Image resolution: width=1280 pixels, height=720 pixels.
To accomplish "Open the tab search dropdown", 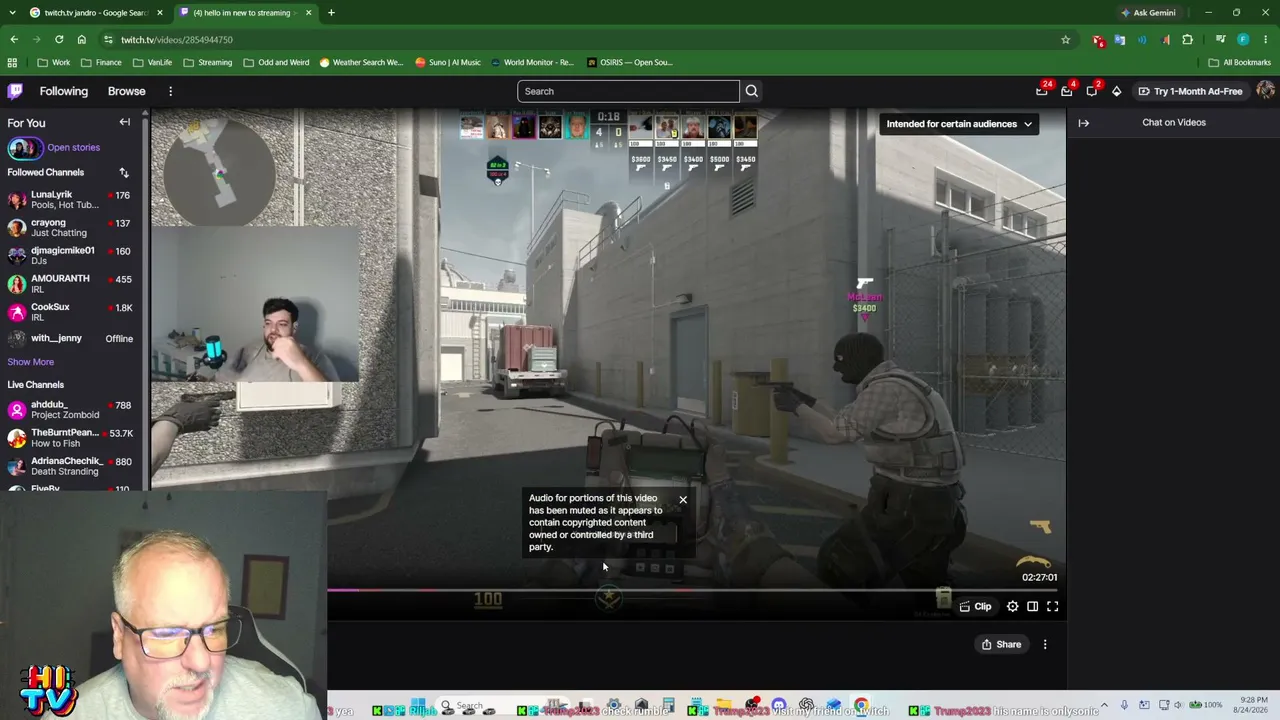I will pos(12,13).
